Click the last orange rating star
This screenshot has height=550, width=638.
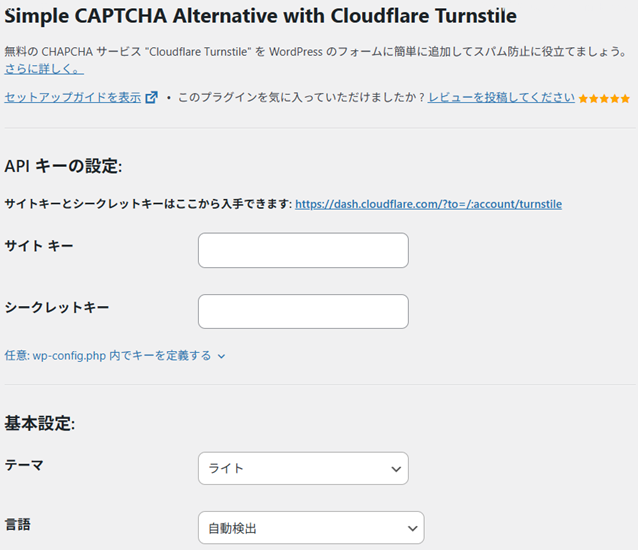[x=626, y=99]
